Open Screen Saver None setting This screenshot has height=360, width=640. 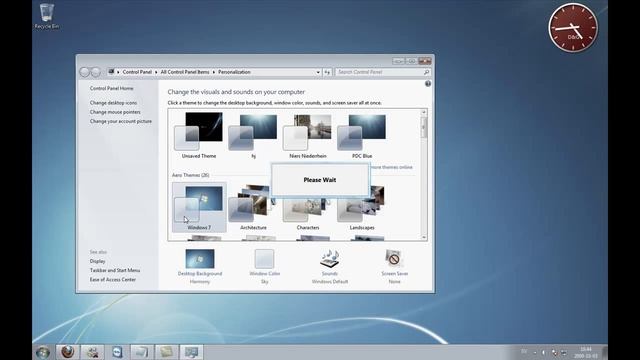pyautogui.click(x=394, y=266)
